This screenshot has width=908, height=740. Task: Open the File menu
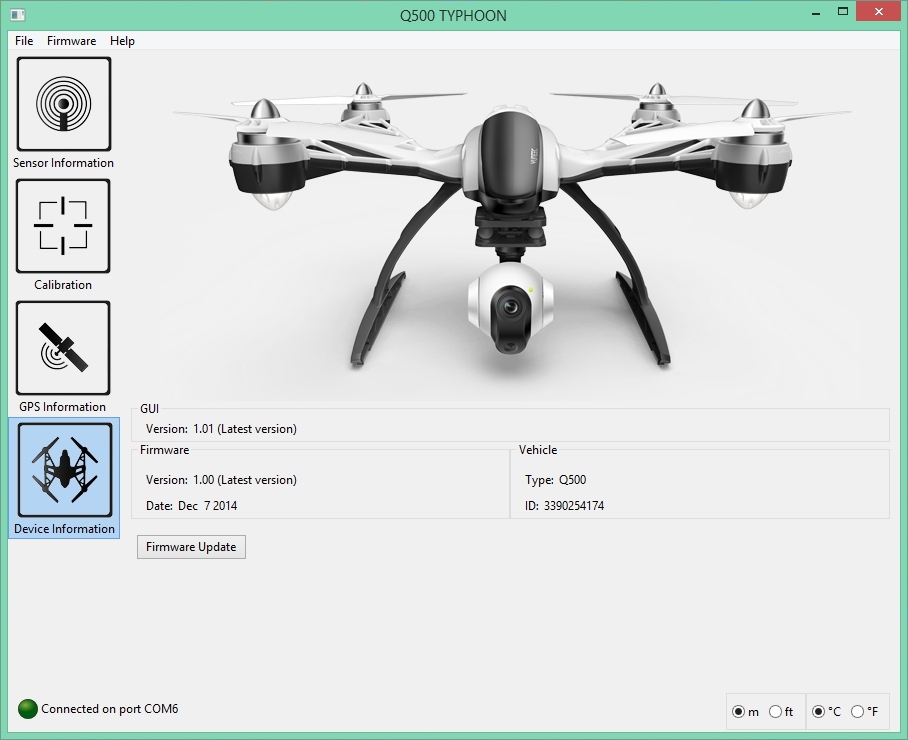pos(24,41)
